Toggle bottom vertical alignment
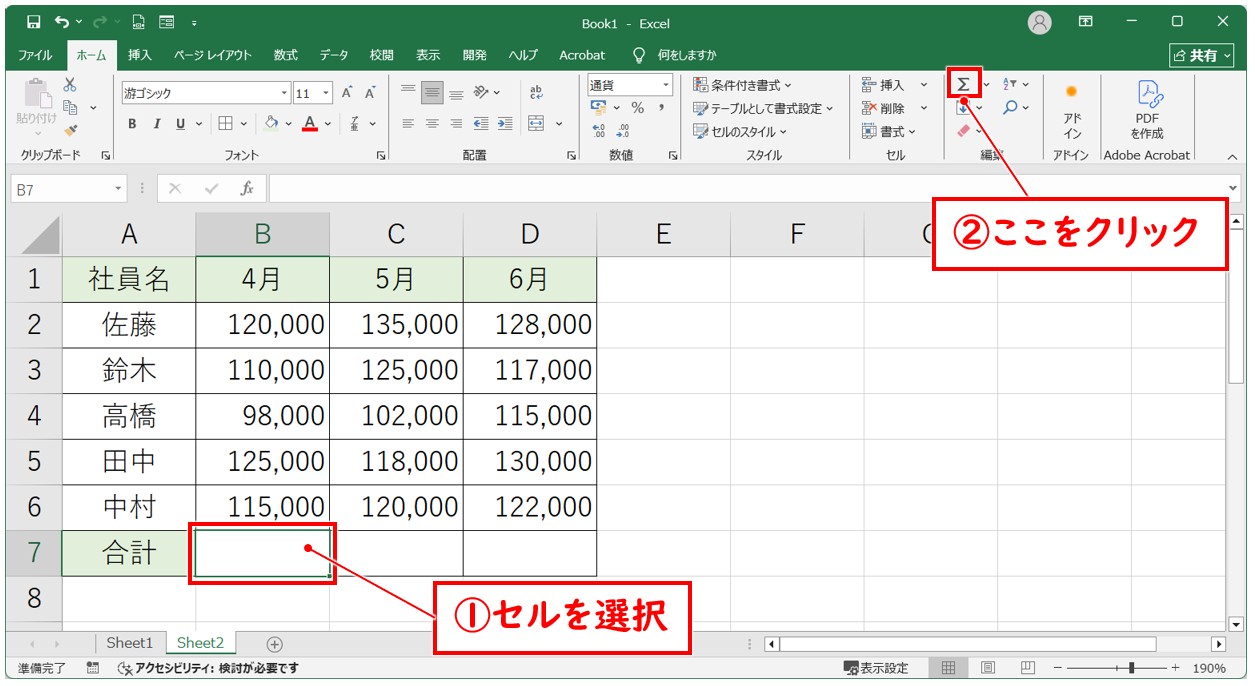Screen dimensions: 1255x686 pyautogui.click(x=456, y=93)
